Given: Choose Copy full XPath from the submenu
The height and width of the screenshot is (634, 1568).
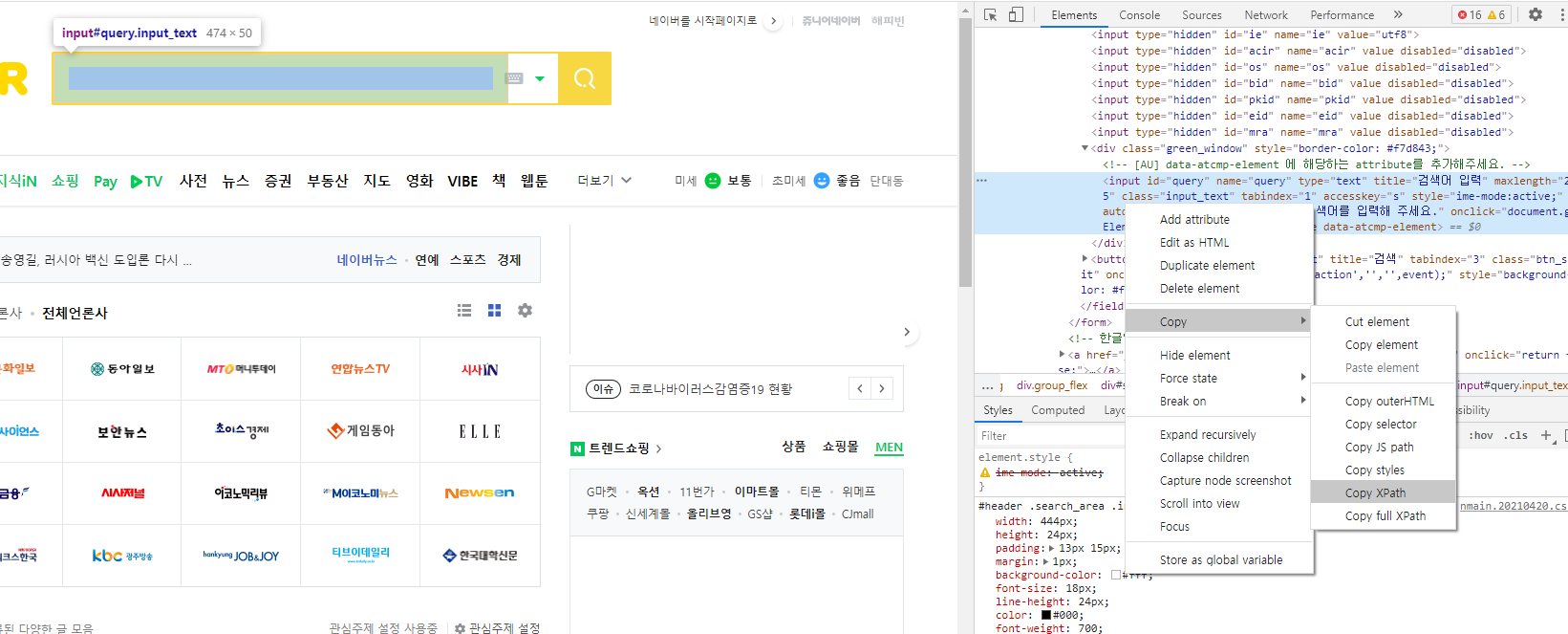Looking at the screenshot, I should click(1383, 515).
